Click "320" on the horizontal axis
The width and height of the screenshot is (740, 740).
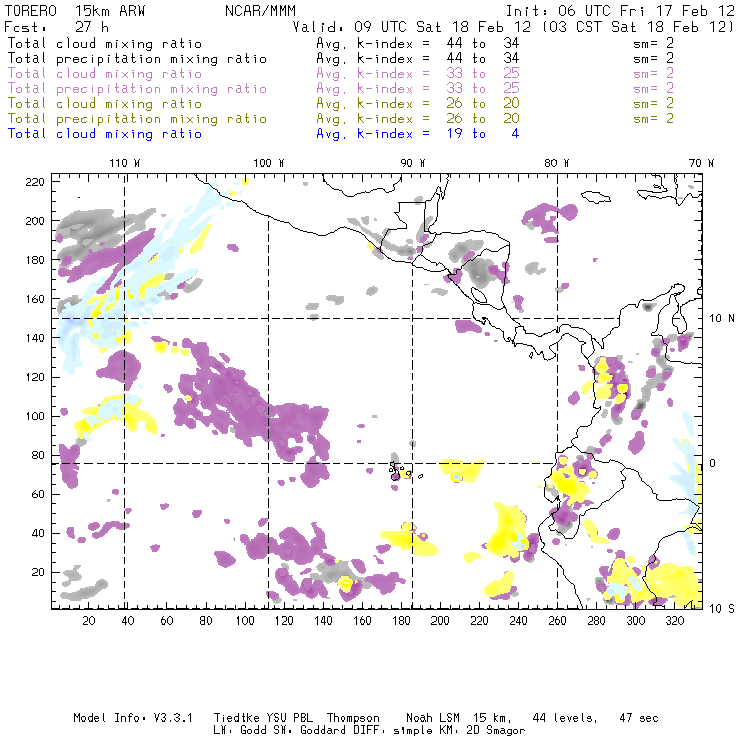tap(675, 621)
